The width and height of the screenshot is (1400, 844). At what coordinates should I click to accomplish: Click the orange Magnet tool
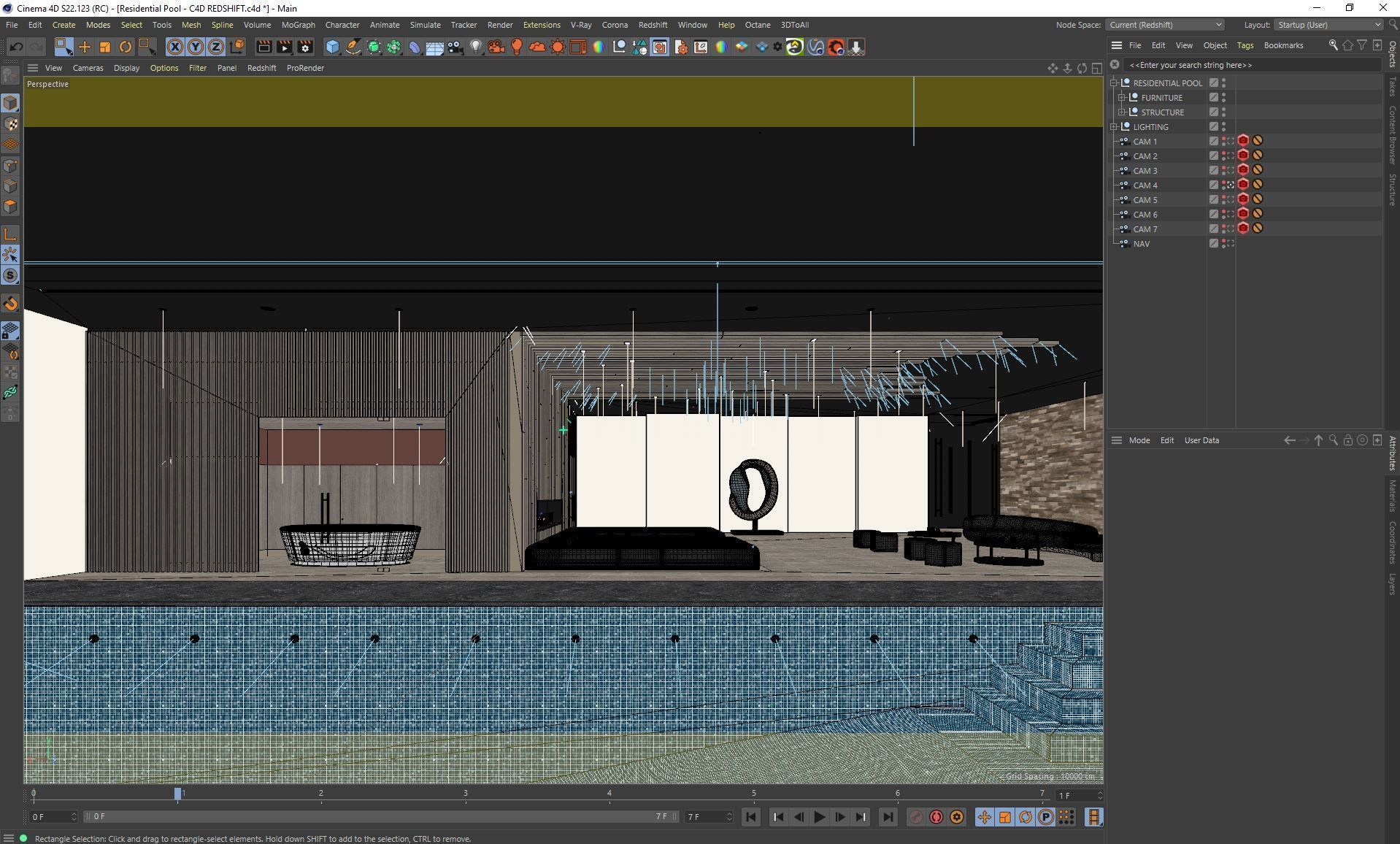point(11,303)
